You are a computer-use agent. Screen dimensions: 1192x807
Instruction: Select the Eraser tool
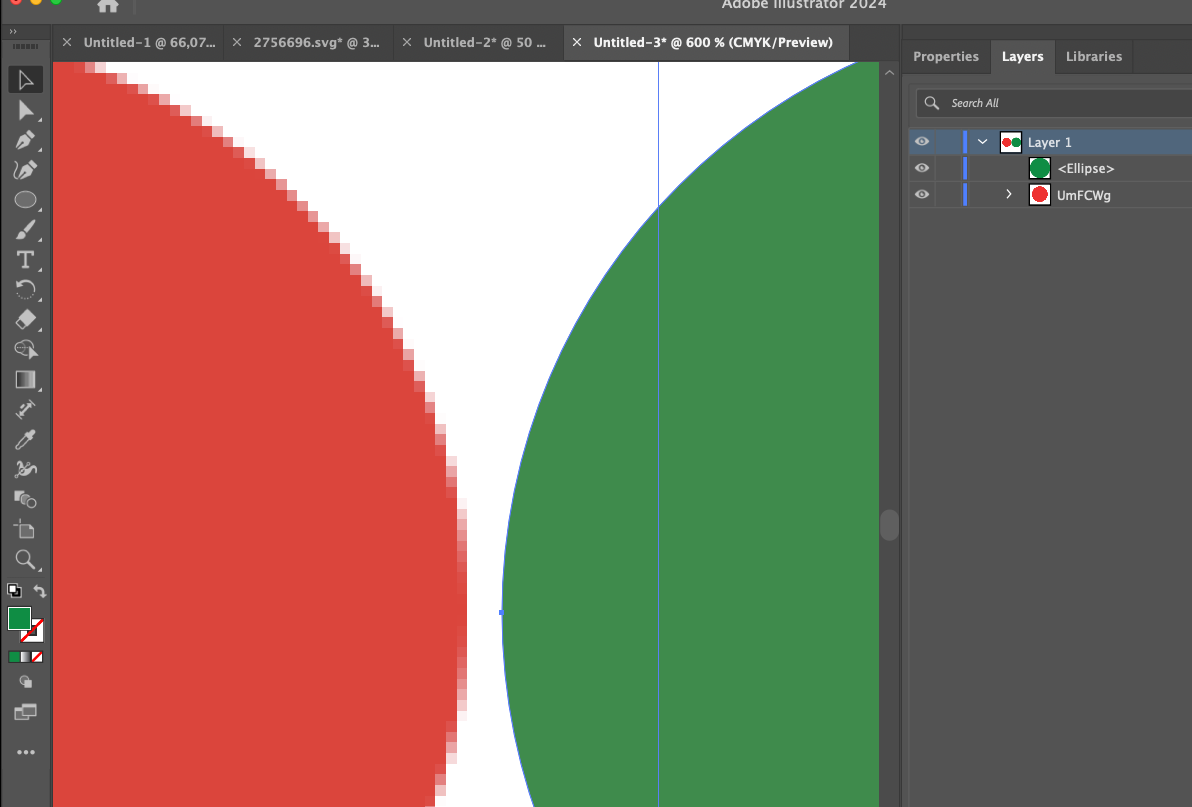click(25, 319)
